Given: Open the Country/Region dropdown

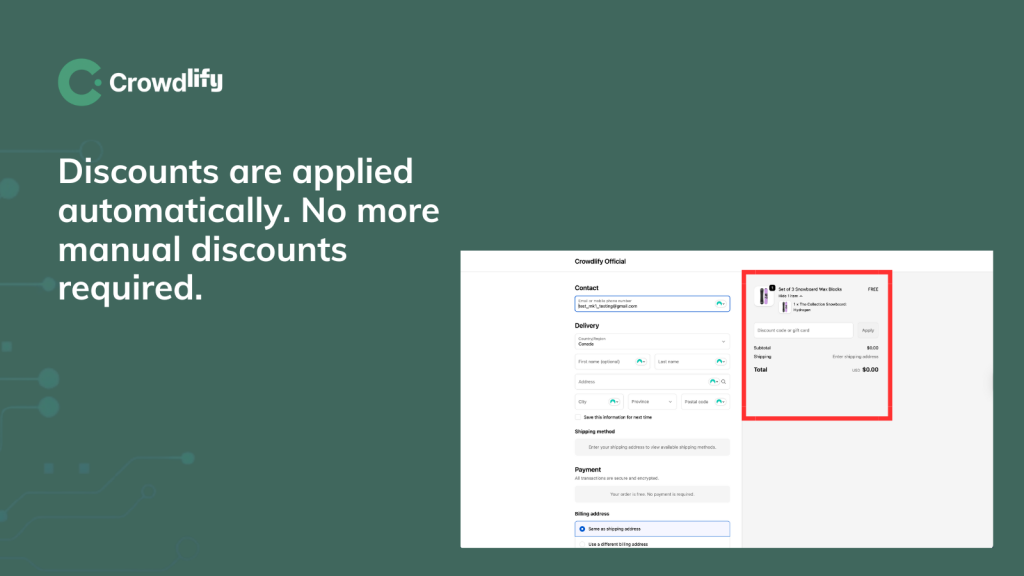Looking at the screenshot, I should click(652, 341).
